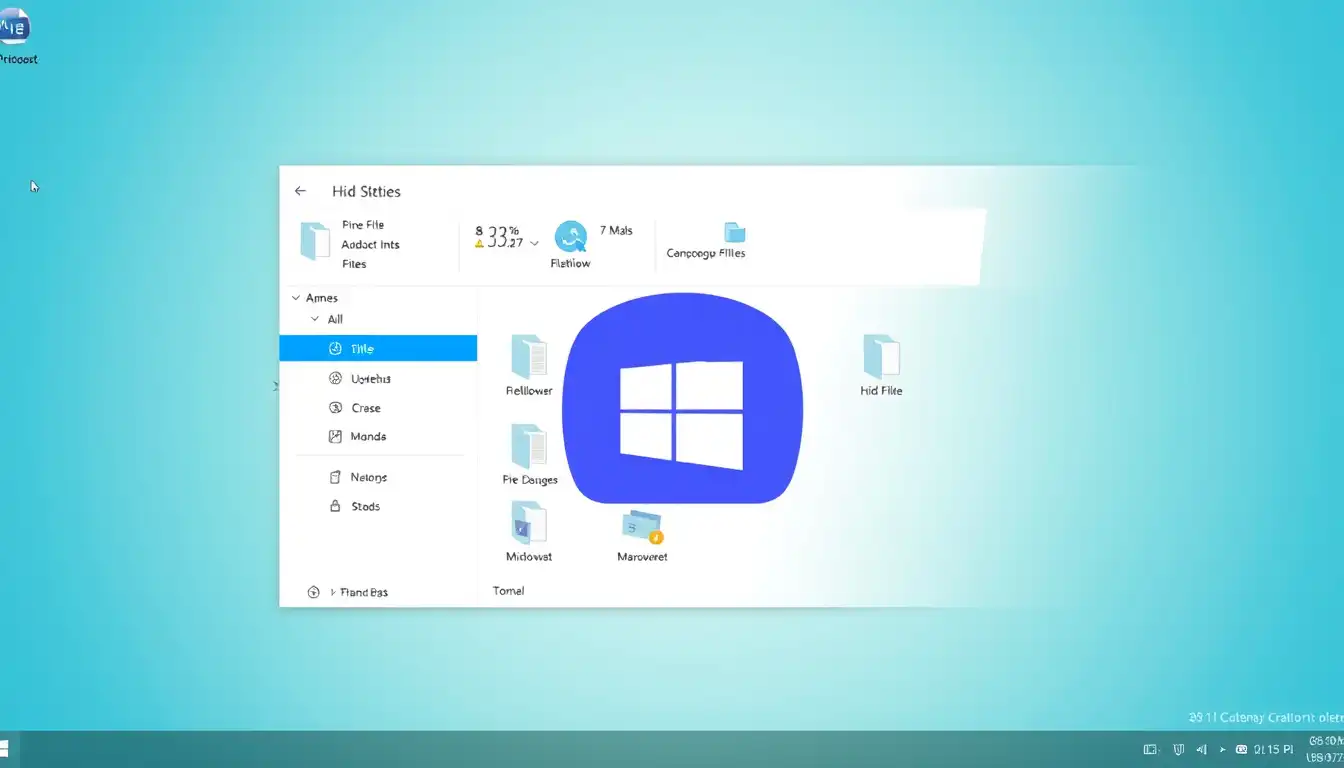The image size is (1344, 768).
Task: Click the taskbar clock time
Action: (x=1273, y=749)
